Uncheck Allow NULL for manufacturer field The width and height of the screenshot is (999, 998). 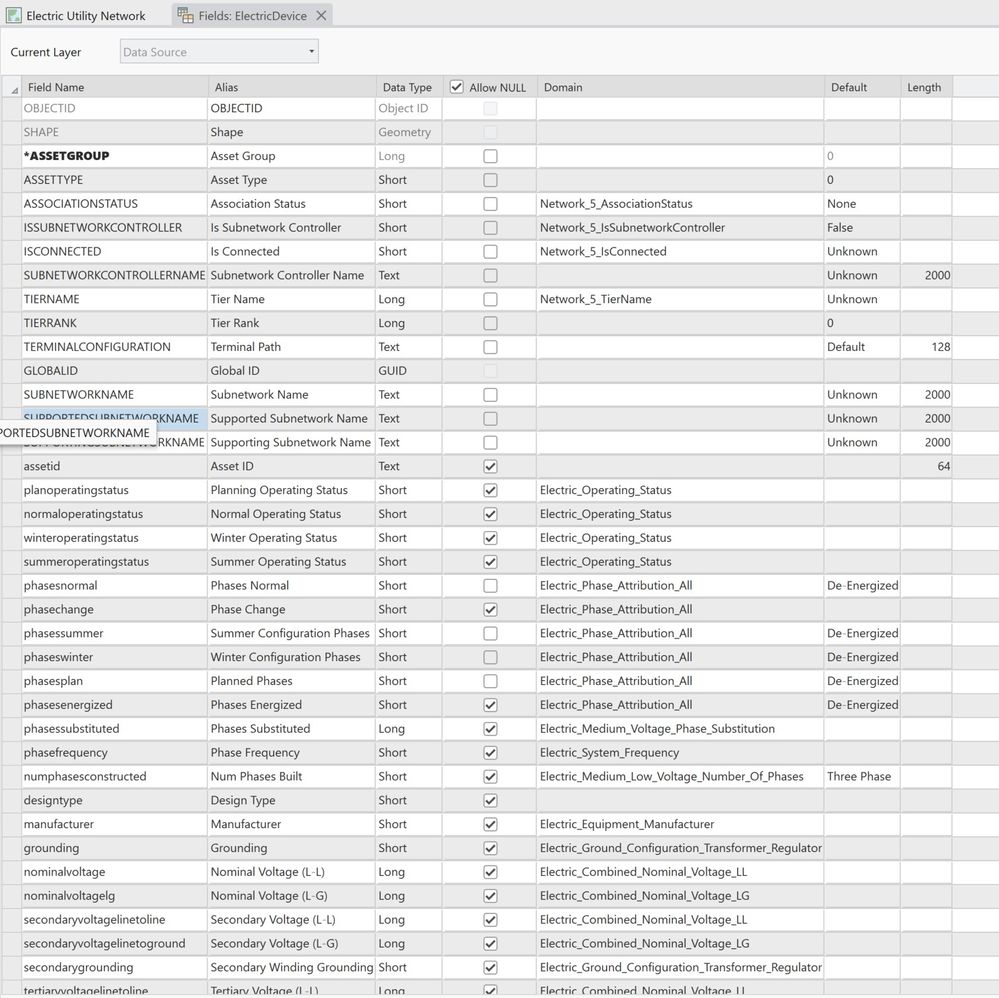tap(490, 824)
